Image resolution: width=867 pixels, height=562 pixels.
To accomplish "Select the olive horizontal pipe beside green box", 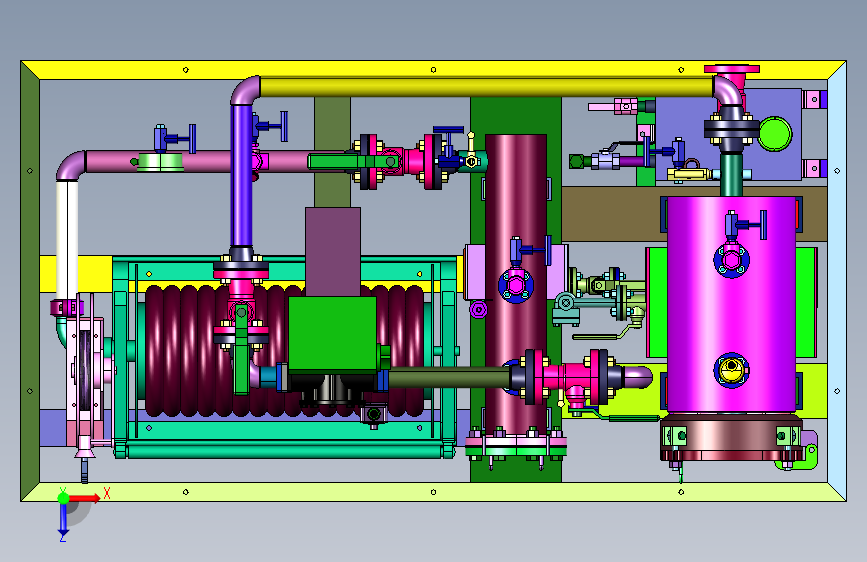I will (x=449, y=378).
